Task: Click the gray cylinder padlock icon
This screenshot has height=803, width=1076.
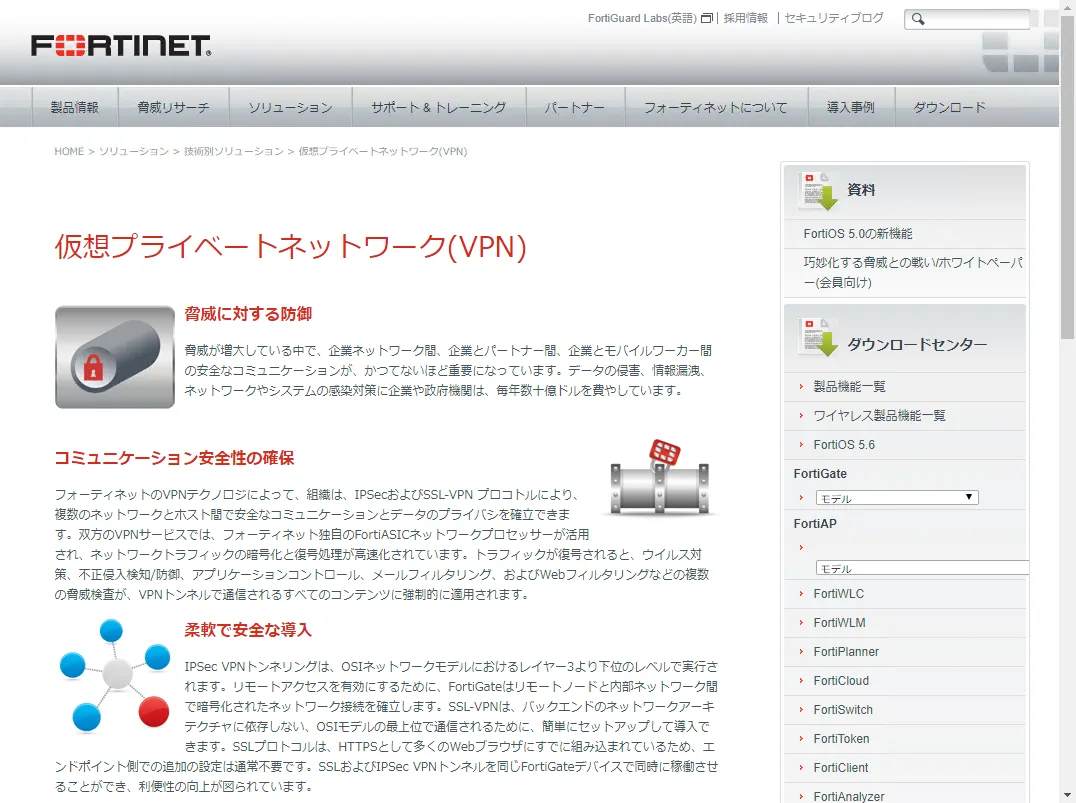Action: pyautogui.click(x=114, y=357)
